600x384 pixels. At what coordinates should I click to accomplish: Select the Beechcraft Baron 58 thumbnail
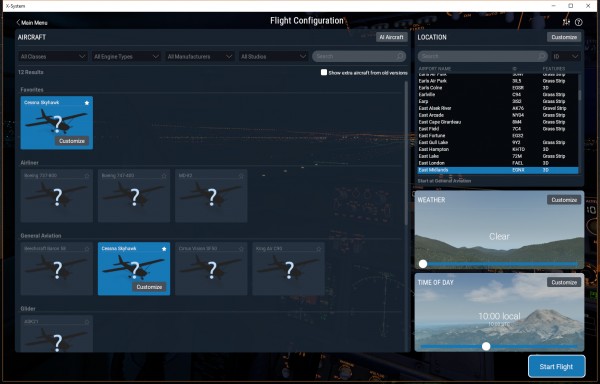tap(57, 269)
